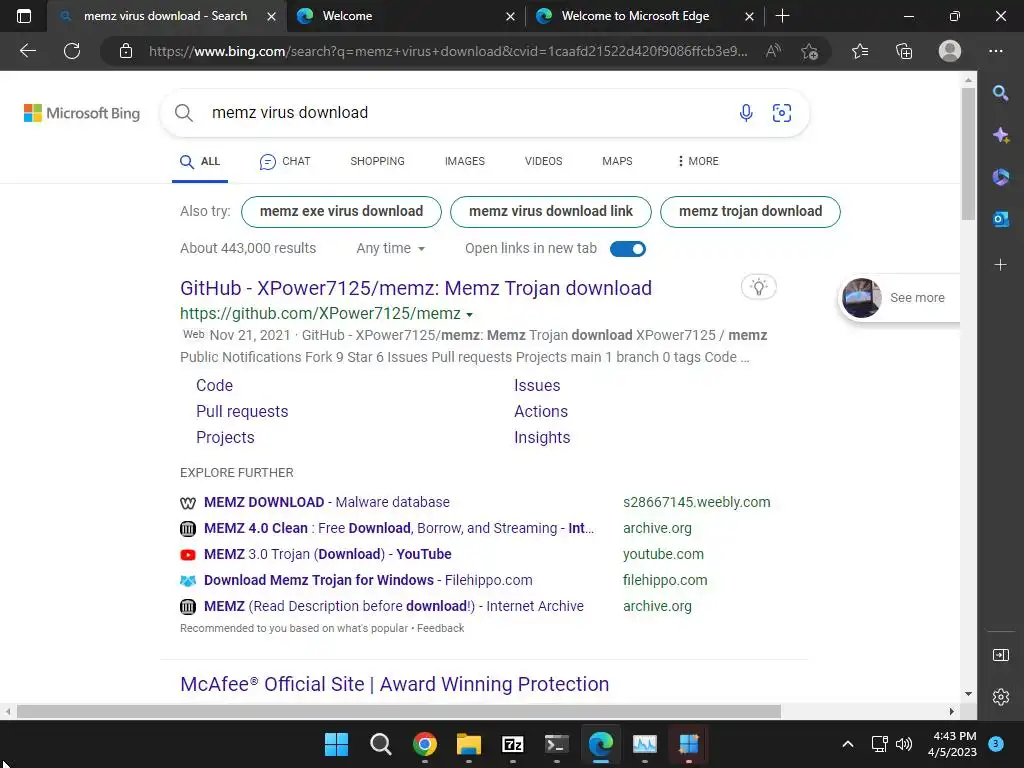This screenshot has width=1024, height=768.
Task: Expand the Any time filter
Action: click(x=391, y=248)
